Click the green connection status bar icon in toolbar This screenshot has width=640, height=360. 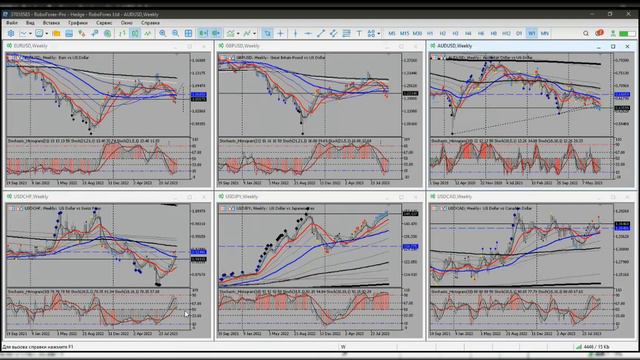coord(627,34)
